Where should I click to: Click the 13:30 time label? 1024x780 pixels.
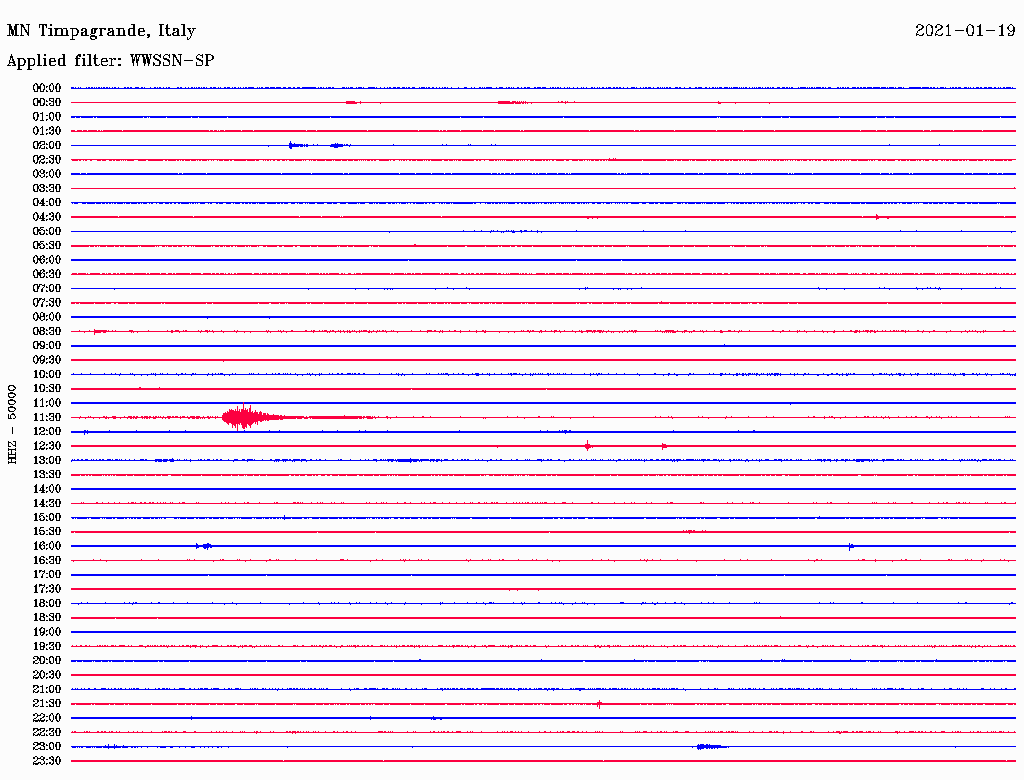click(47, 475)
